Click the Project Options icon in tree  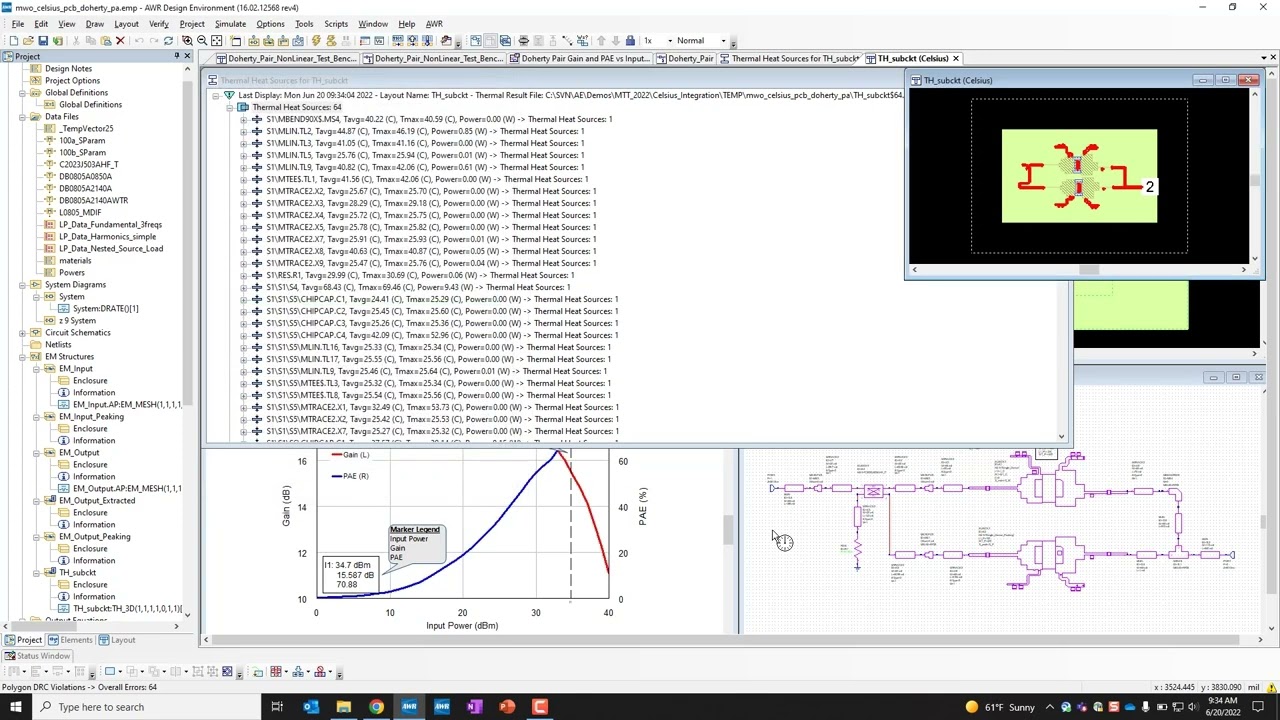tap(35, 81)
